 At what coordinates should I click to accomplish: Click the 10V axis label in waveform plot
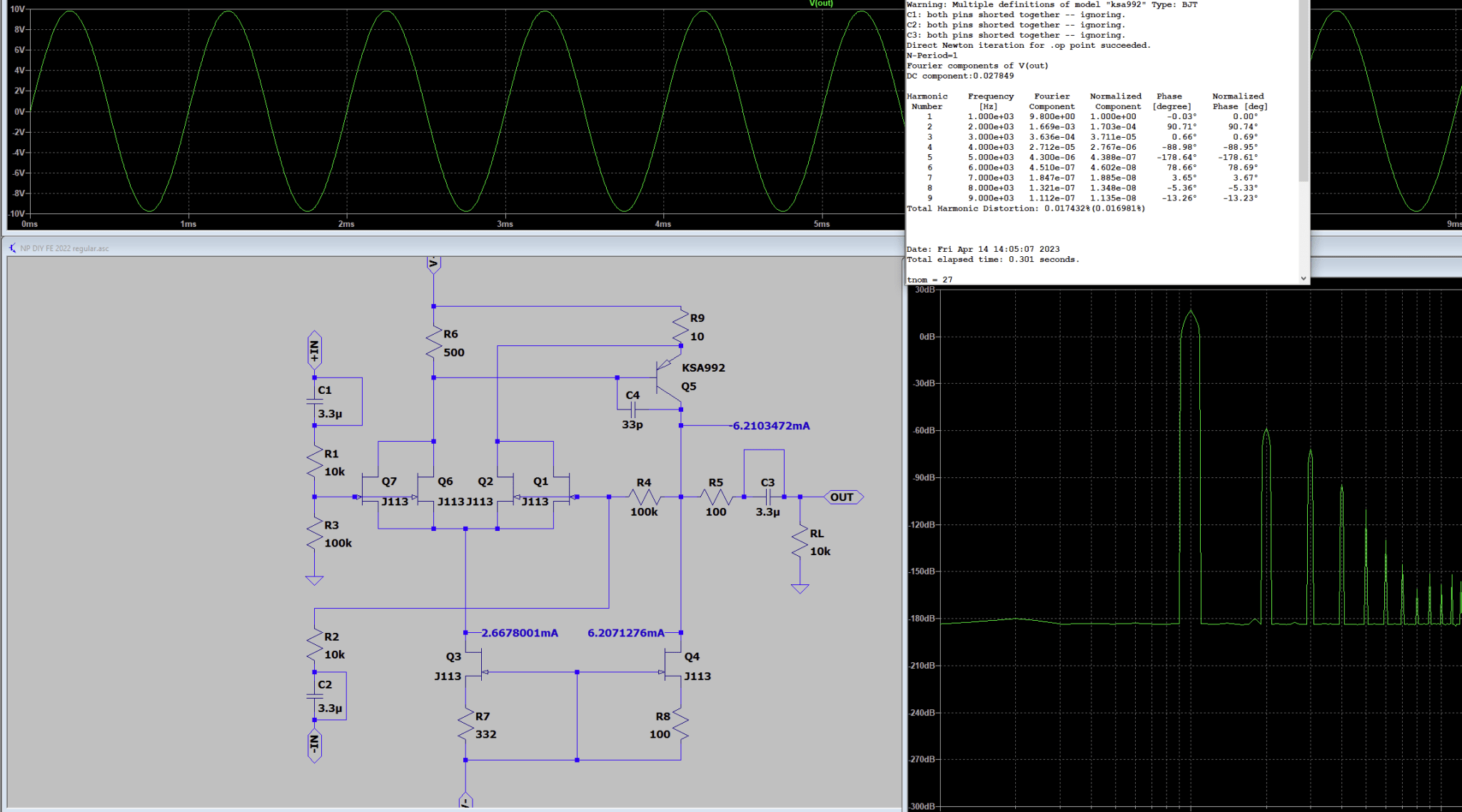[x=17, y=9]
